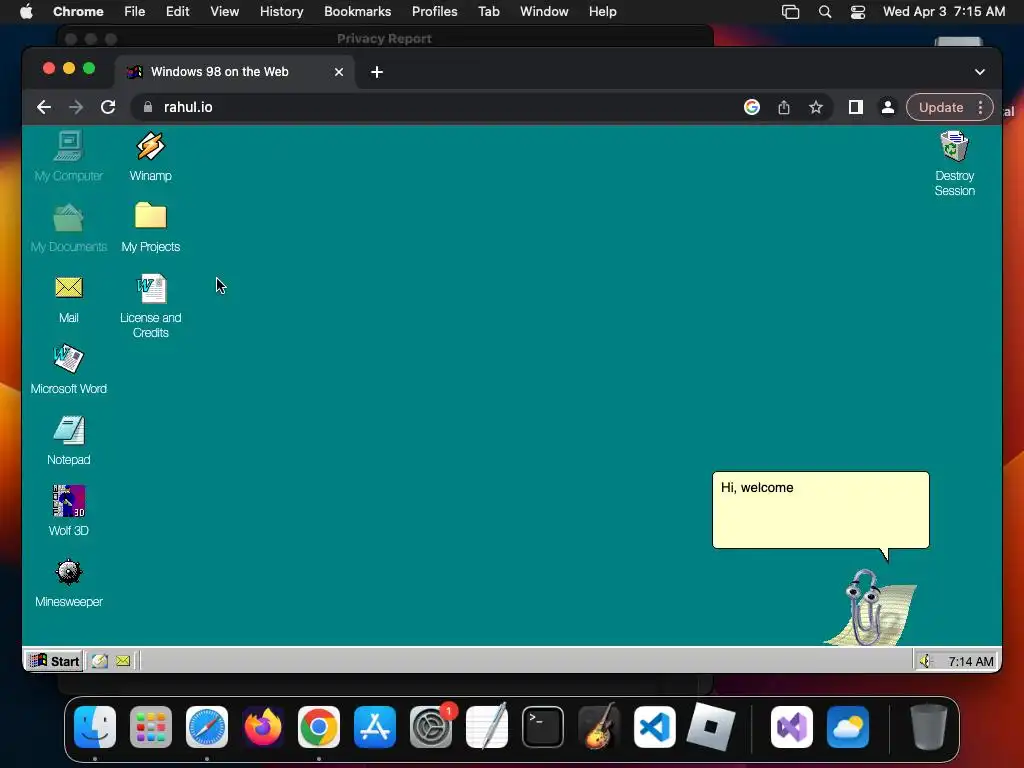Open the Chrome profile avatar
The height and width of the screenshot is (768, 1024).
(888, 107)
